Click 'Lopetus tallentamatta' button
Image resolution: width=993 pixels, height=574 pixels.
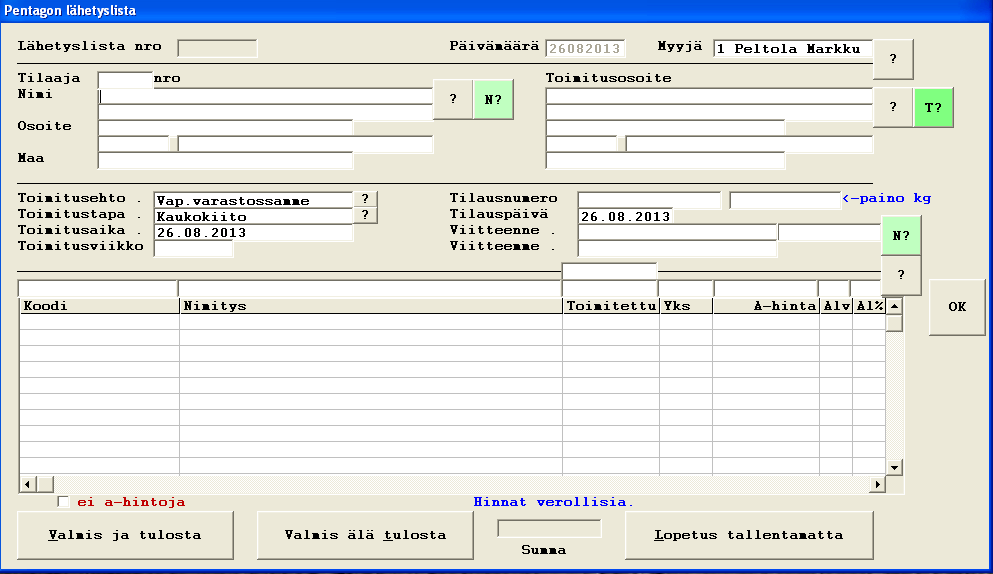(x=749, y=535)
